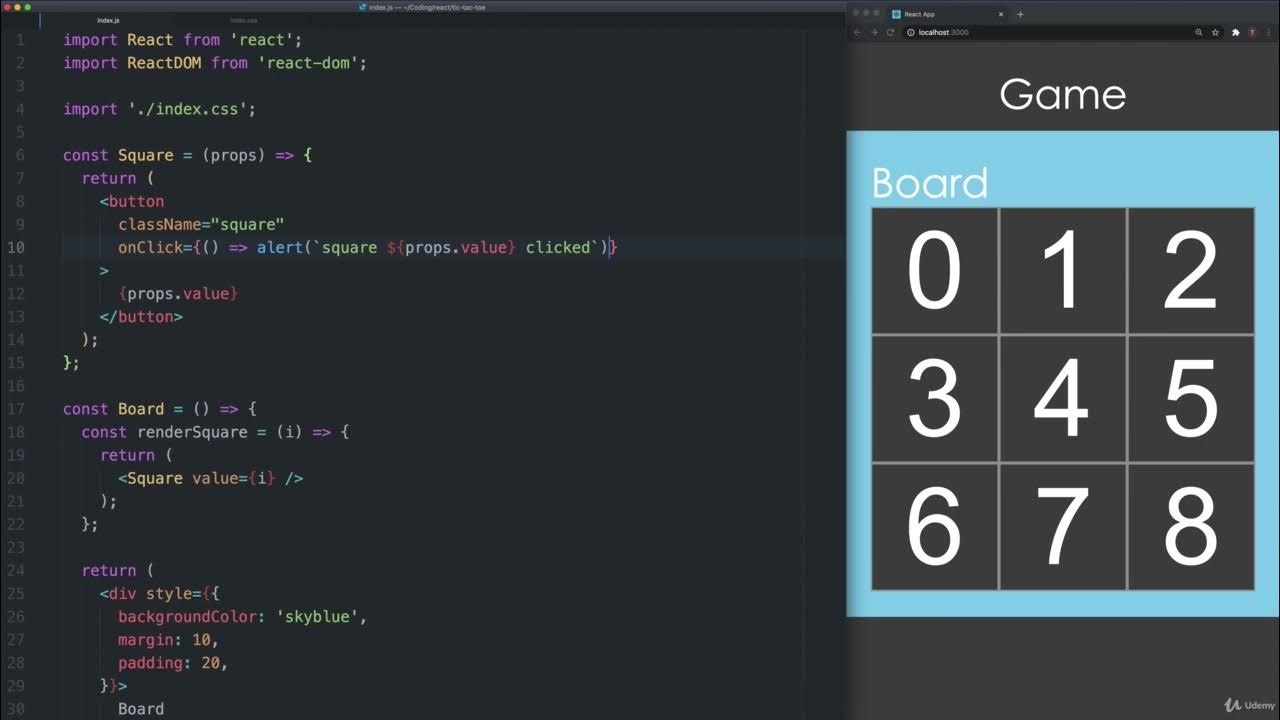The image size is (1280, 720).
Task: Click line number 24 in gutter
Action: click(16, 570)
